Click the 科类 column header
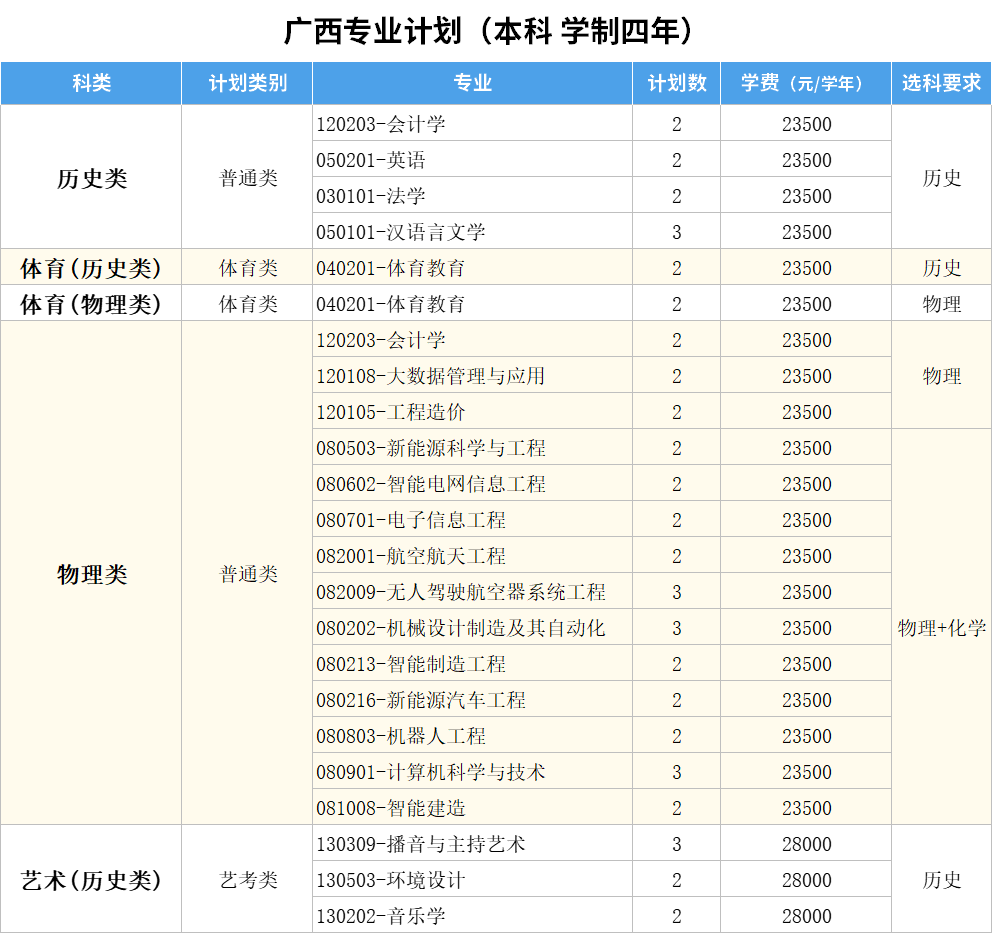 (91, 84)
